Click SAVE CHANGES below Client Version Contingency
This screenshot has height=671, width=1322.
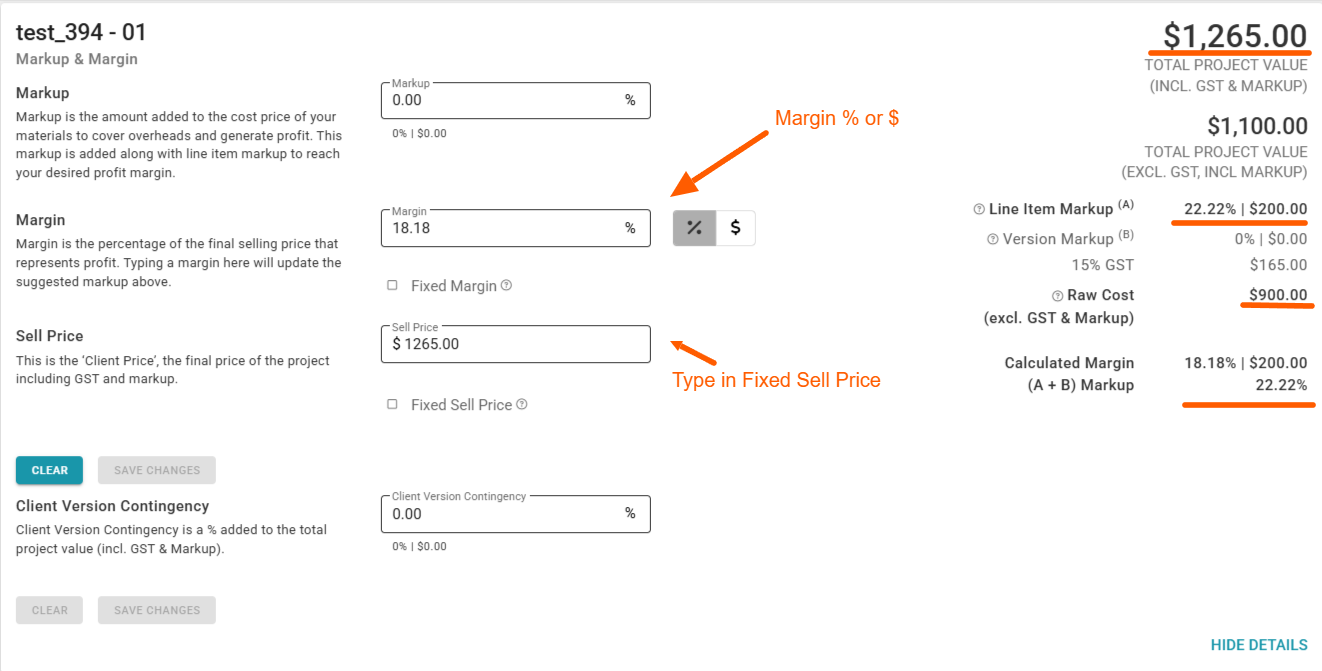[x=157, y=610]
